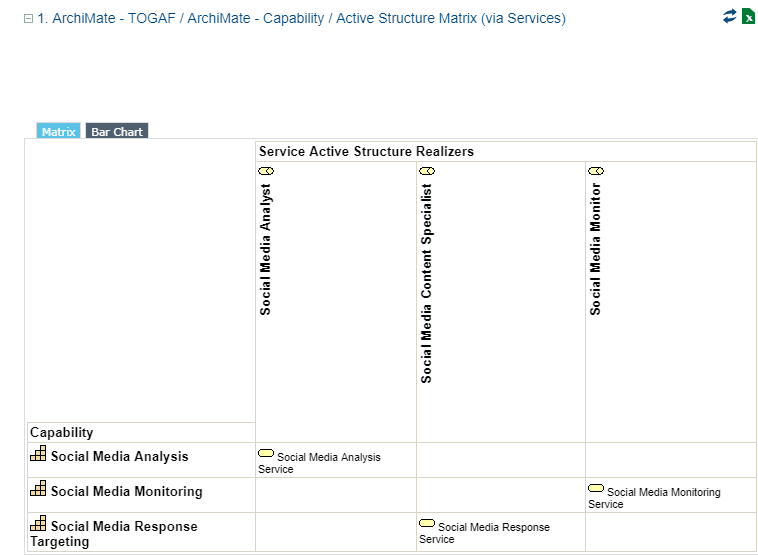Screen dimensions: 758x556
Task: Open the Social Media Monitoring Service link
Action: pos(662,493)
